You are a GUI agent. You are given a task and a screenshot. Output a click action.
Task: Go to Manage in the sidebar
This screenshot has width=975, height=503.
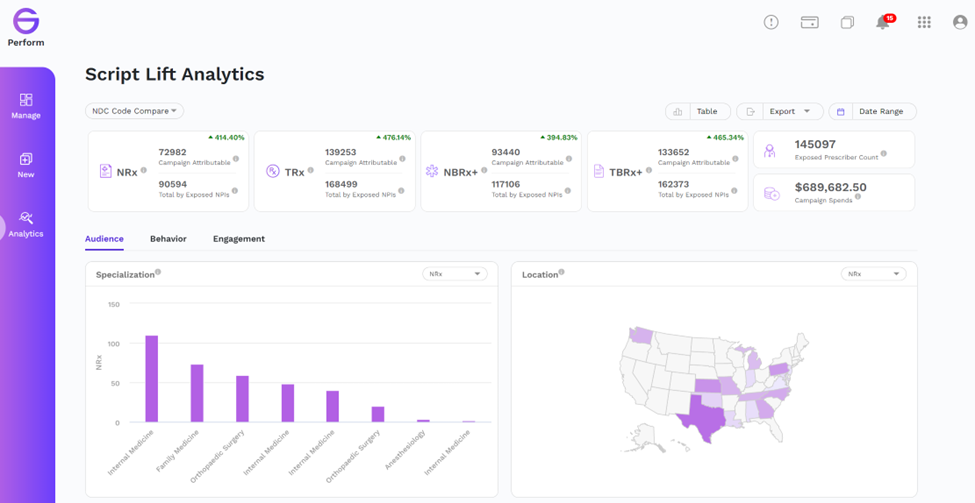(x=26, y=106)
